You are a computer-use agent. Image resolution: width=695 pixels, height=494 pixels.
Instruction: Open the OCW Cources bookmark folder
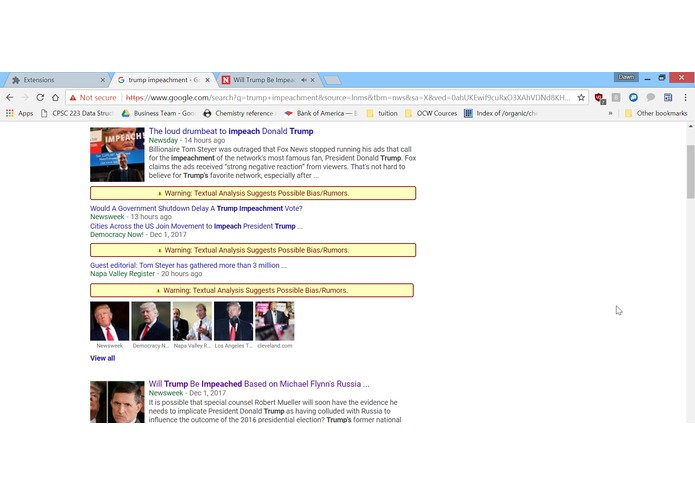[431, 113]
